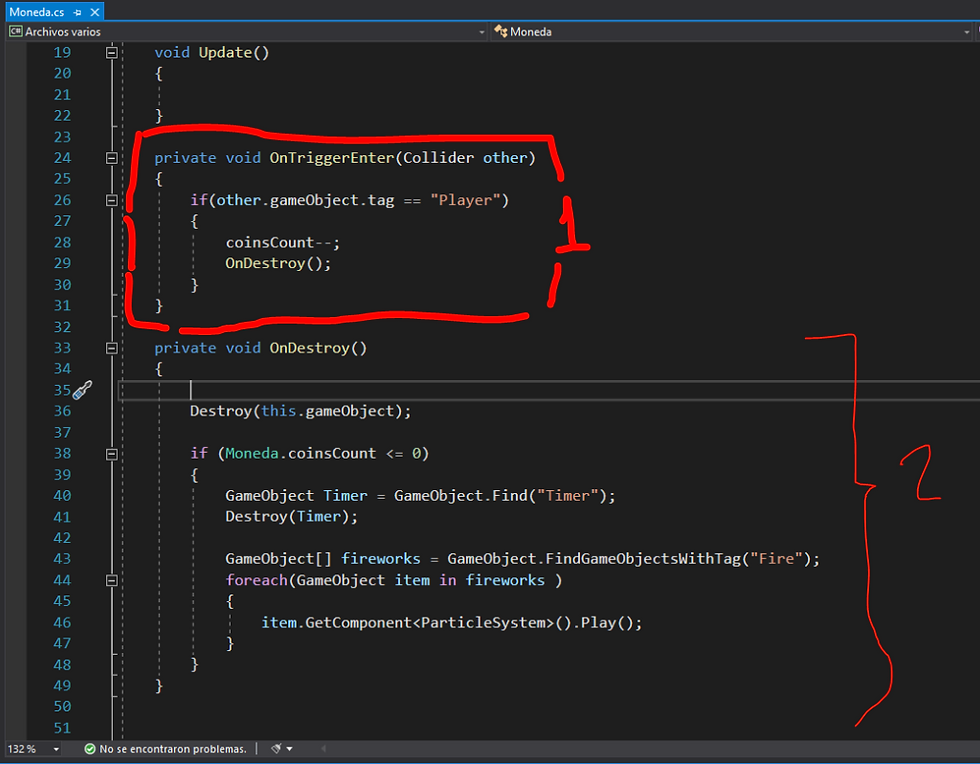
Task: Click 'Destroy(Timer);' on line 41
Action: [x=291, y=517]
